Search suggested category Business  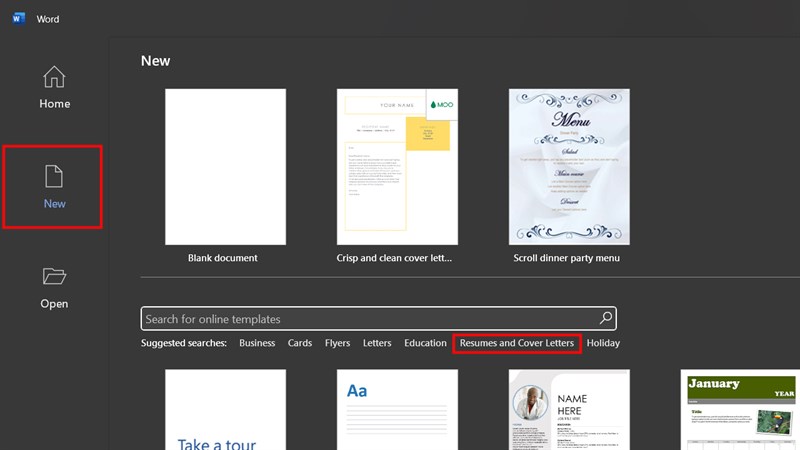pyautogui.click(x=257, y=343)
